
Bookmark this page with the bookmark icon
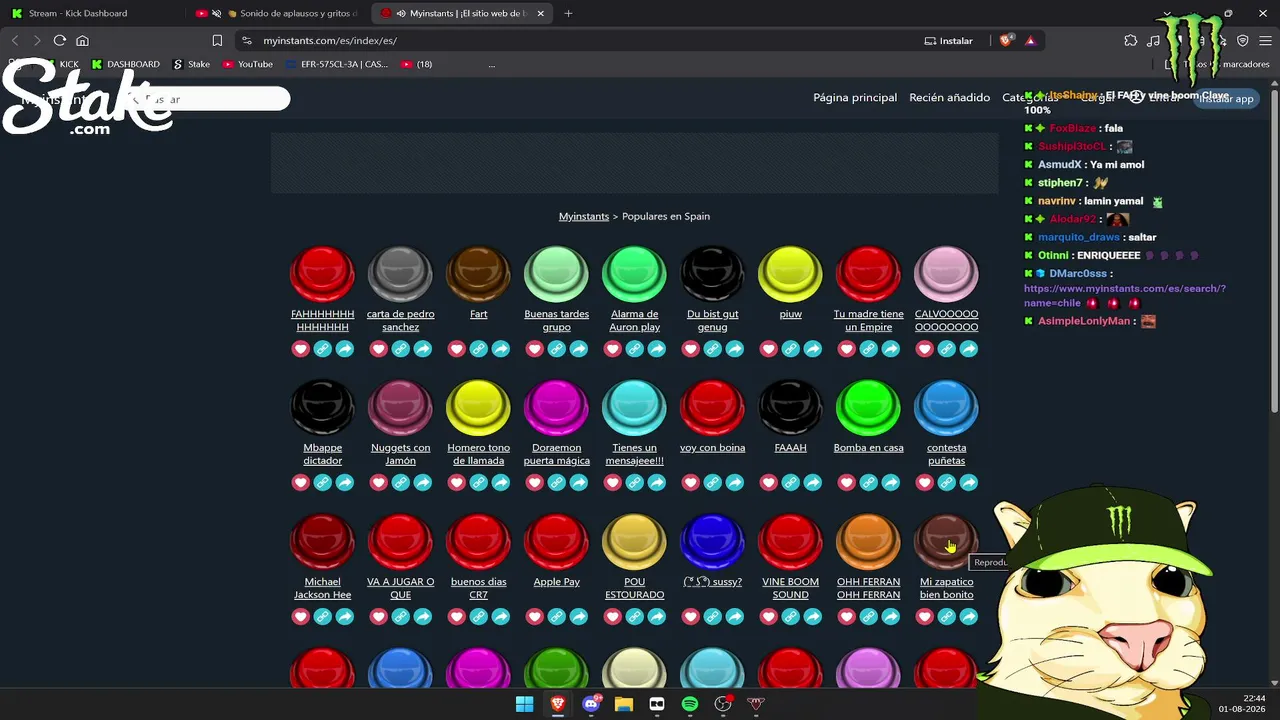coord(217,41)
